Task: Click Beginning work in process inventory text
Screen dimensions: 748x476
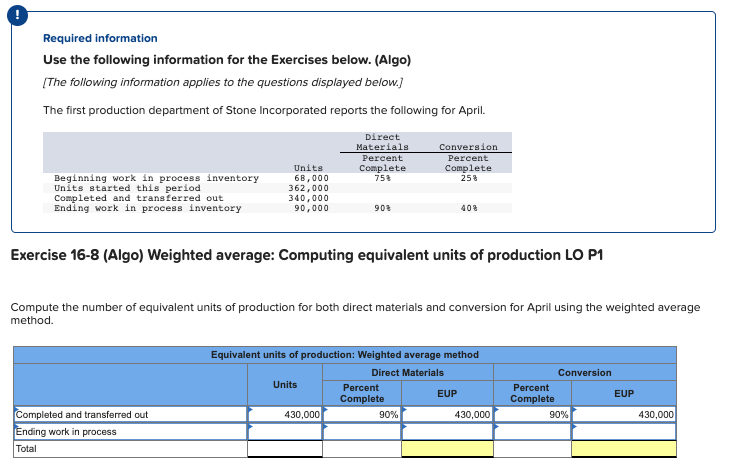Action: (156, 178)
